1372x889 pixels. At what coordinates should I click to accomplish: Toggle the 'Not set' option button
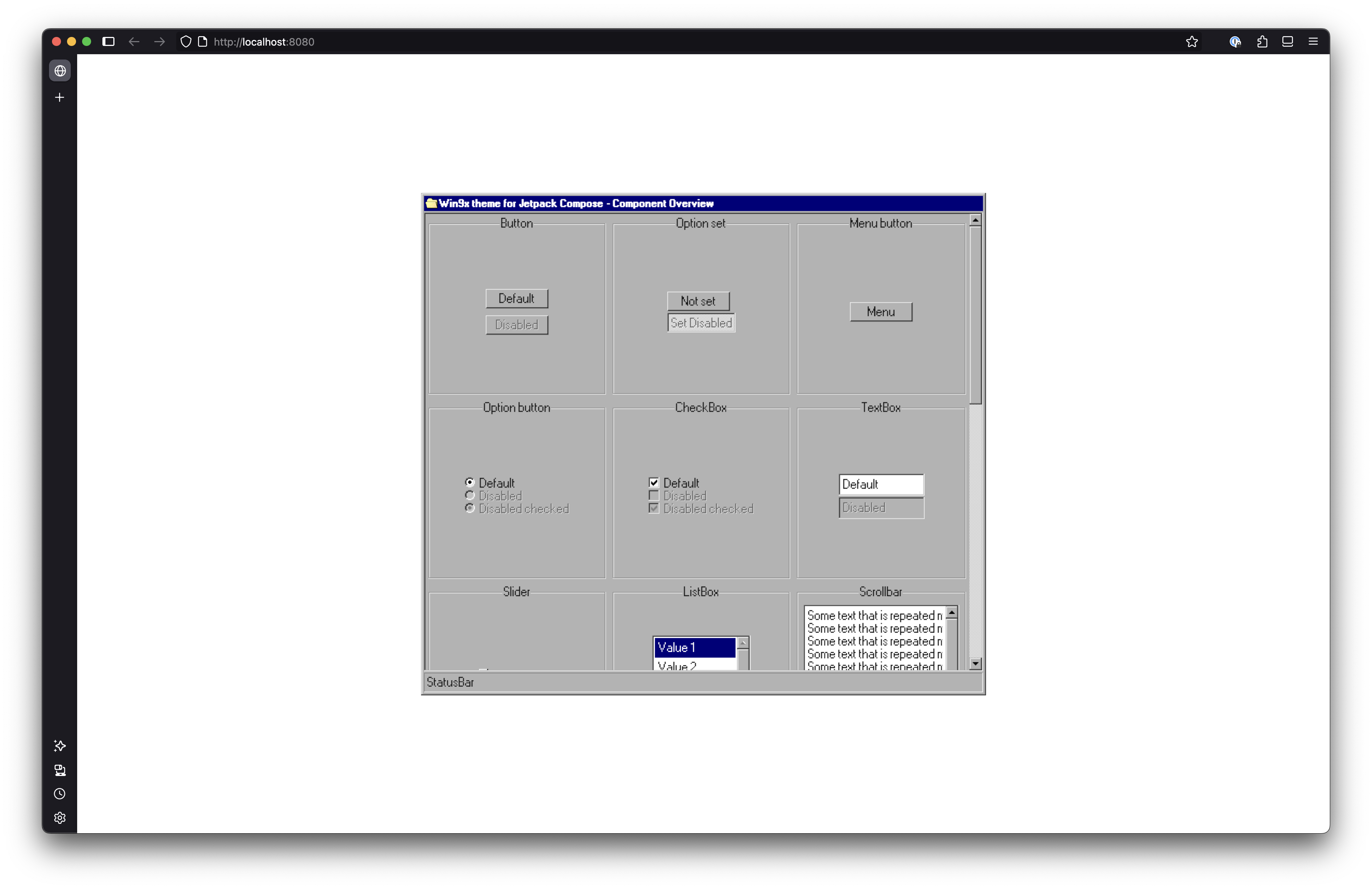click(x=698, y=301)
